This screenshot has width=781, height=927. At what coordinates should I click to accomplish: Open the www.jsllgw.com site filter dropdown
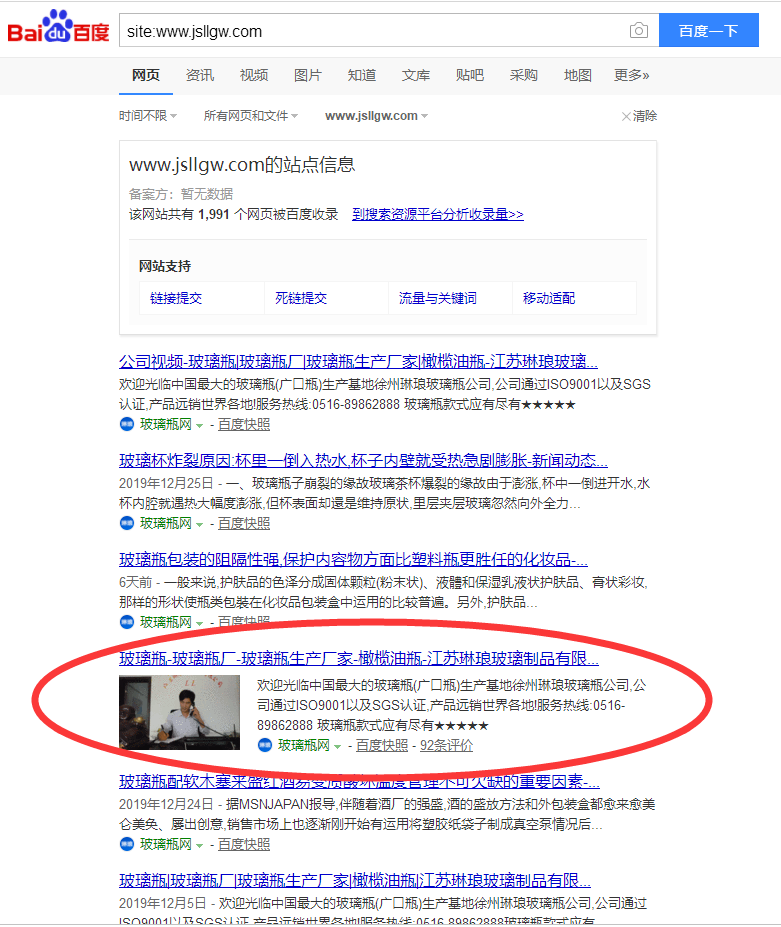[x=377, y=116]
